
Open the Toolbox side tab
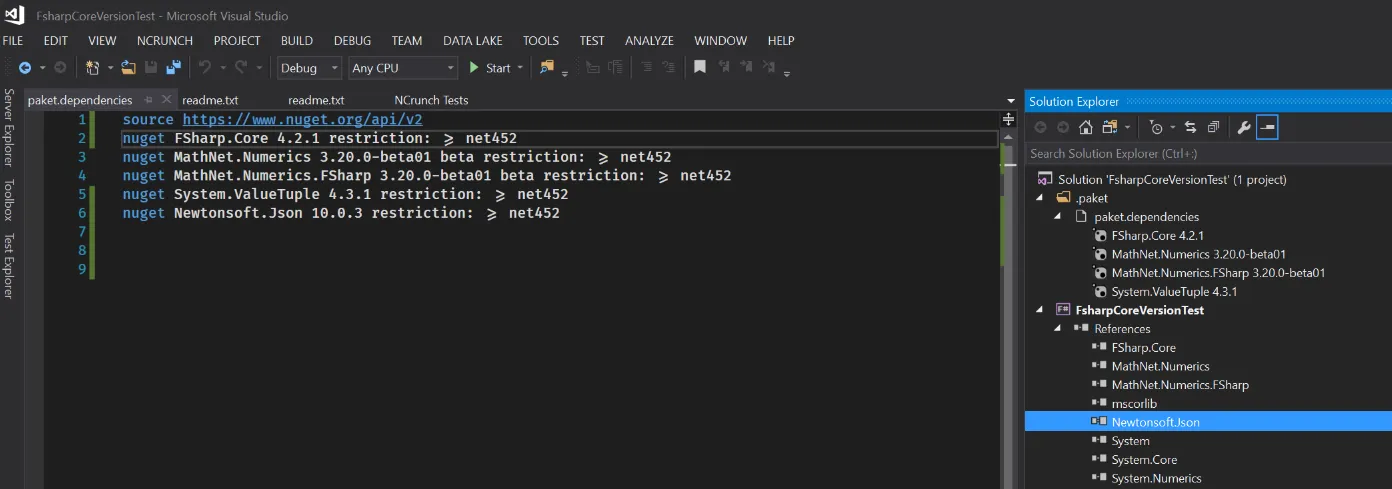[8, 200]
